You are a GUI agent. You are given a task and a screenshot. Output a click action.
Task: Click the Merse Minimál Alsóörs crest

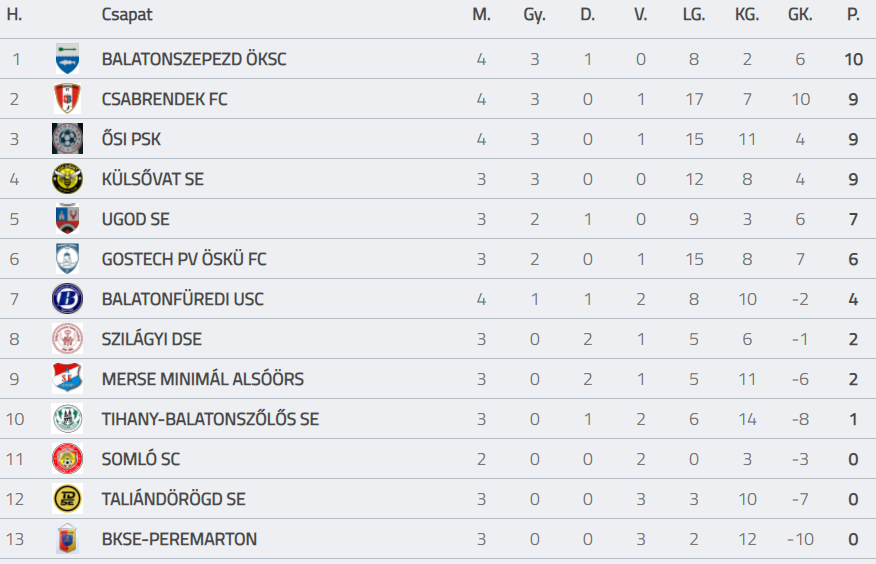(67, 379)
